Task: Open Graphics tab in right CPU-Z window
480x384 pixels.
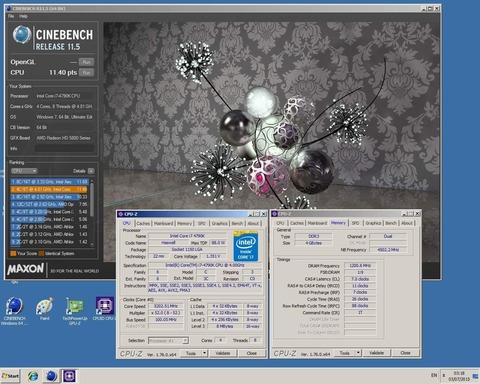Action: coord(373,223)
